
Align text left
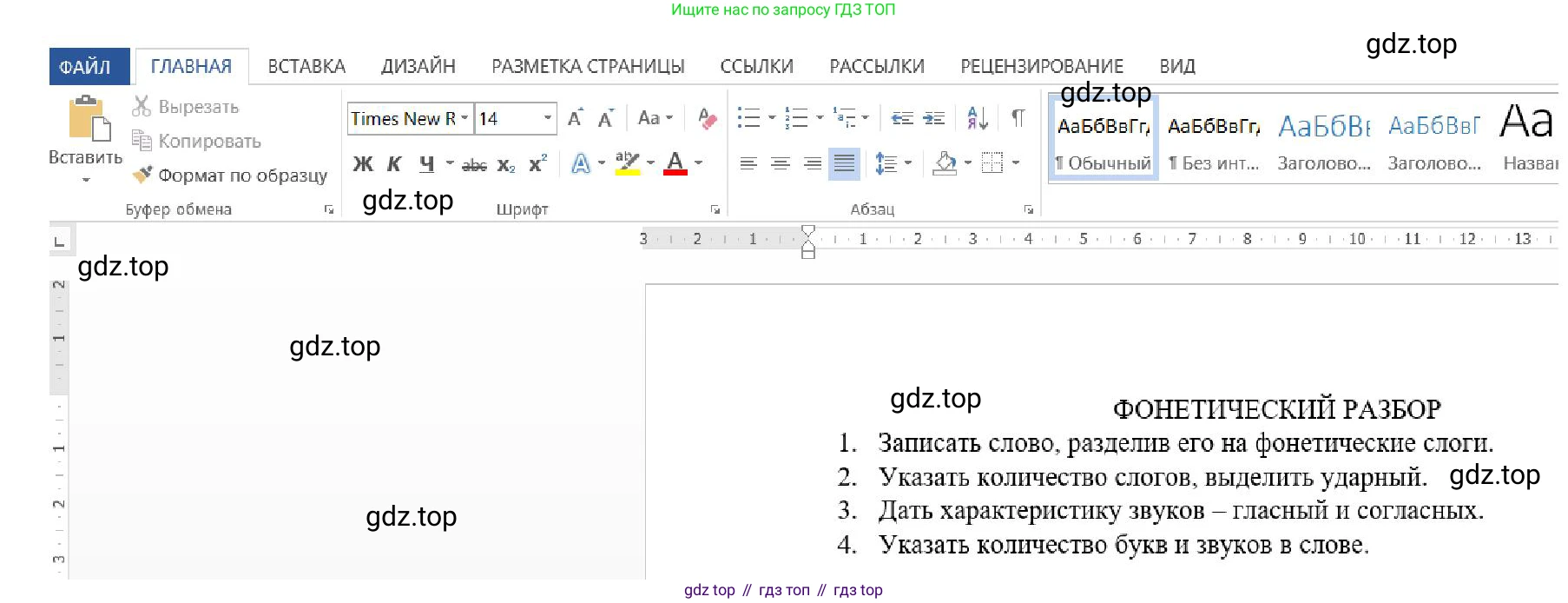748,163
